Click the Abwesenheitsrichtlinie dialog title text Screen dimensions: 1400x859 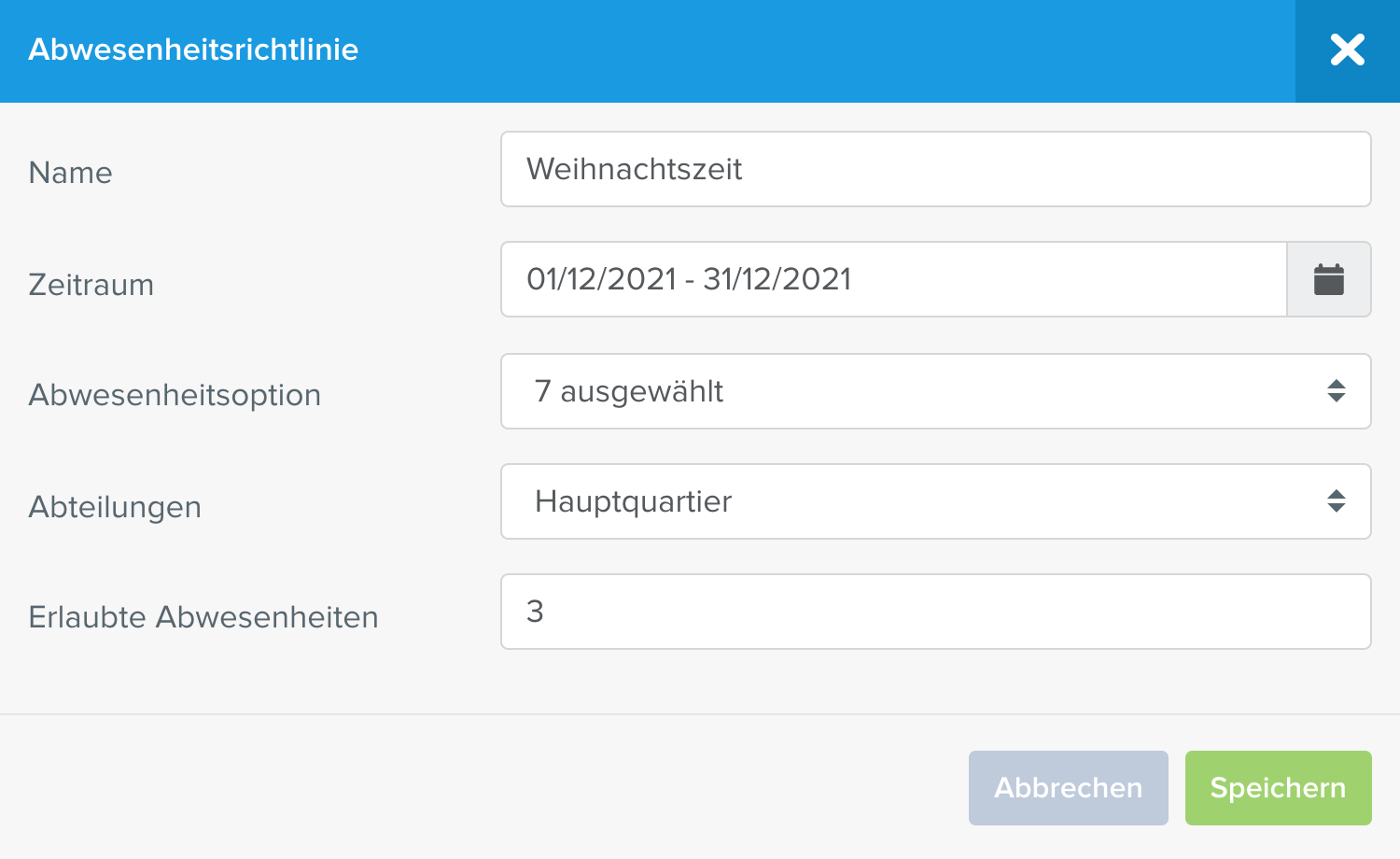pyautogui.click(x=193, y=49)
